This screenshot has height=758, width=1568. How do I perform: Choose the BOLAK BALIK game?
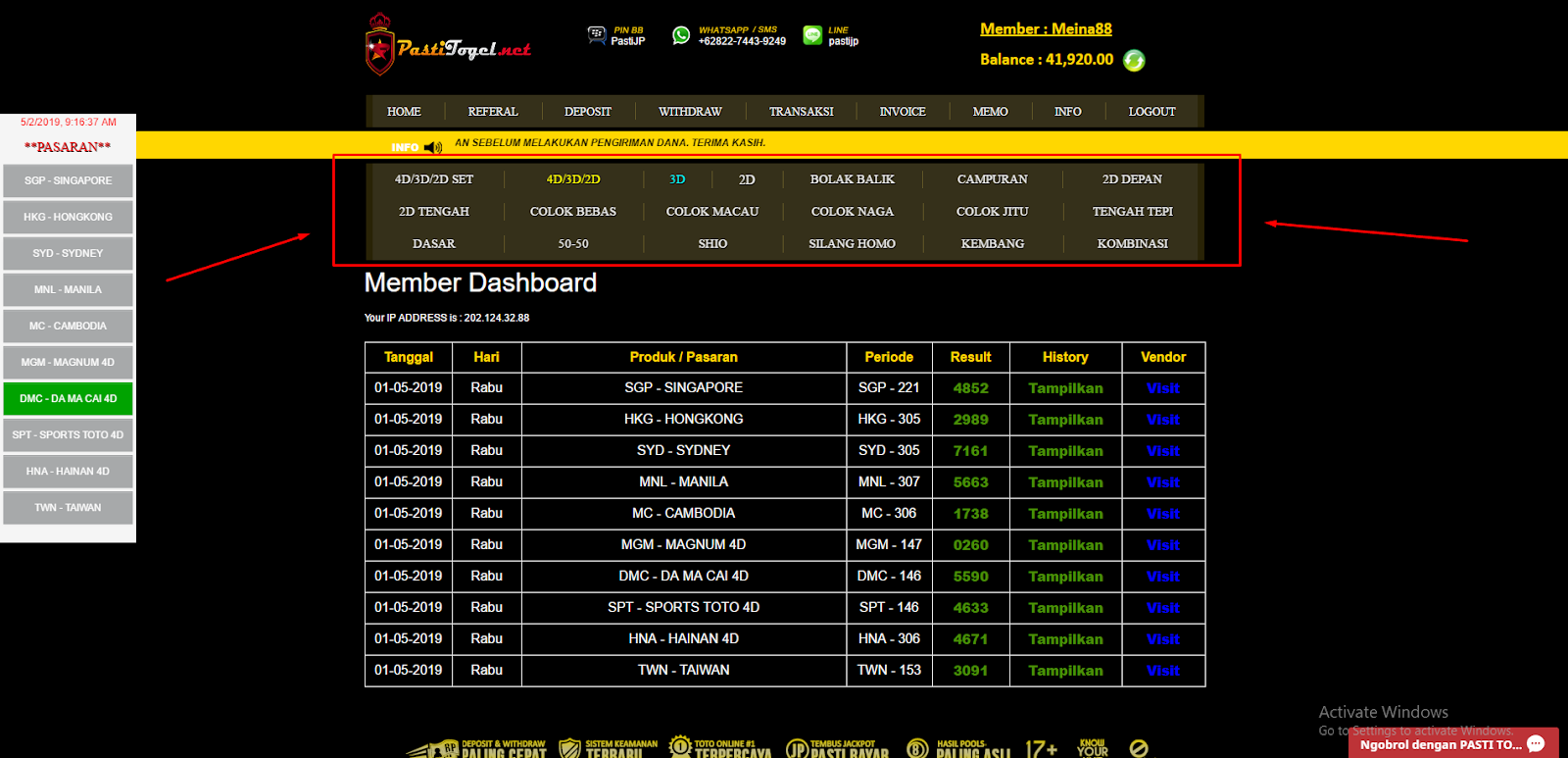[853, 179]
